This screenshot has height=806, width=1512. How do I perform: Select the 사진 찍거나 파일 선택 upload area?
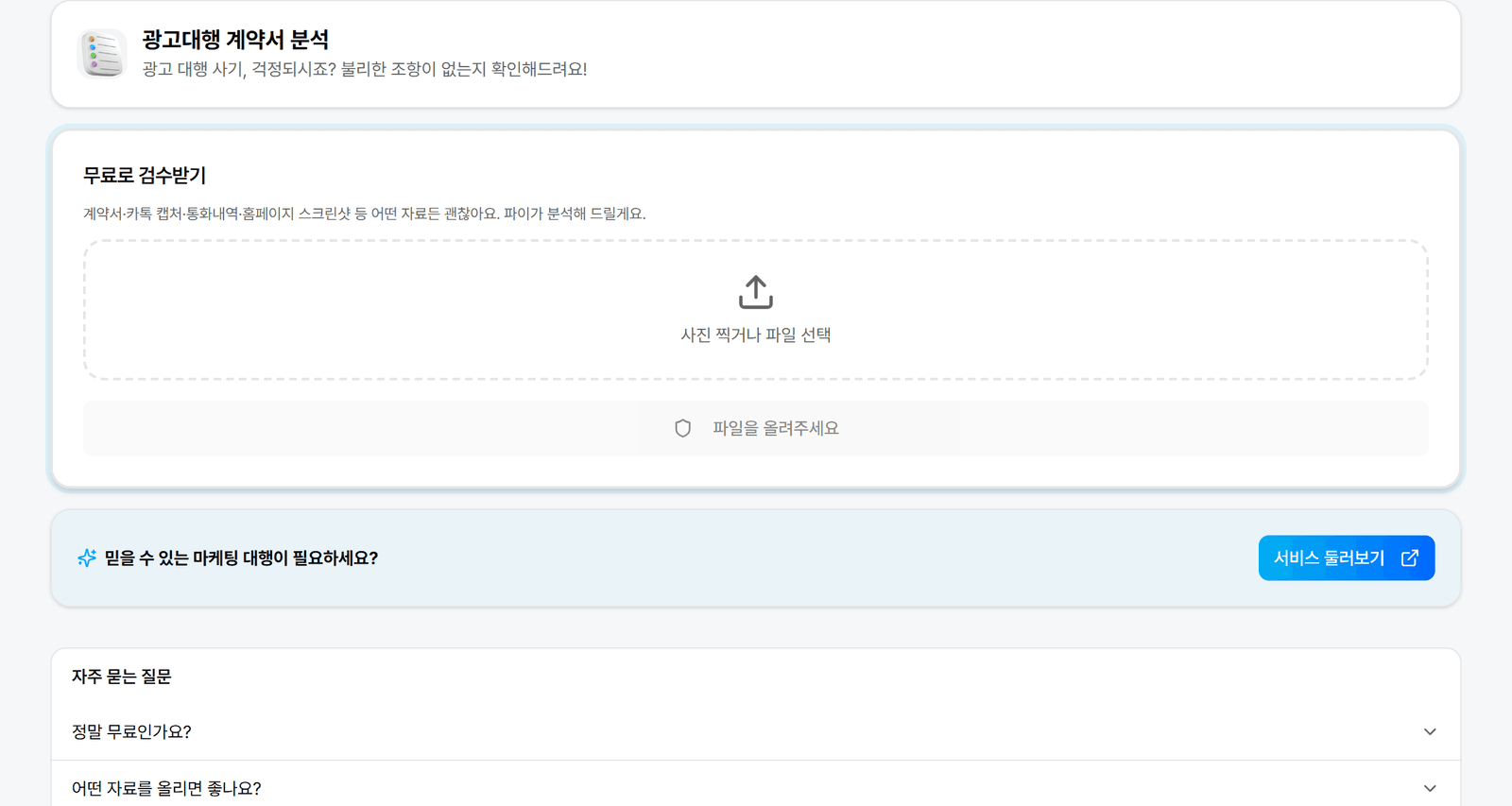(756, 310)
